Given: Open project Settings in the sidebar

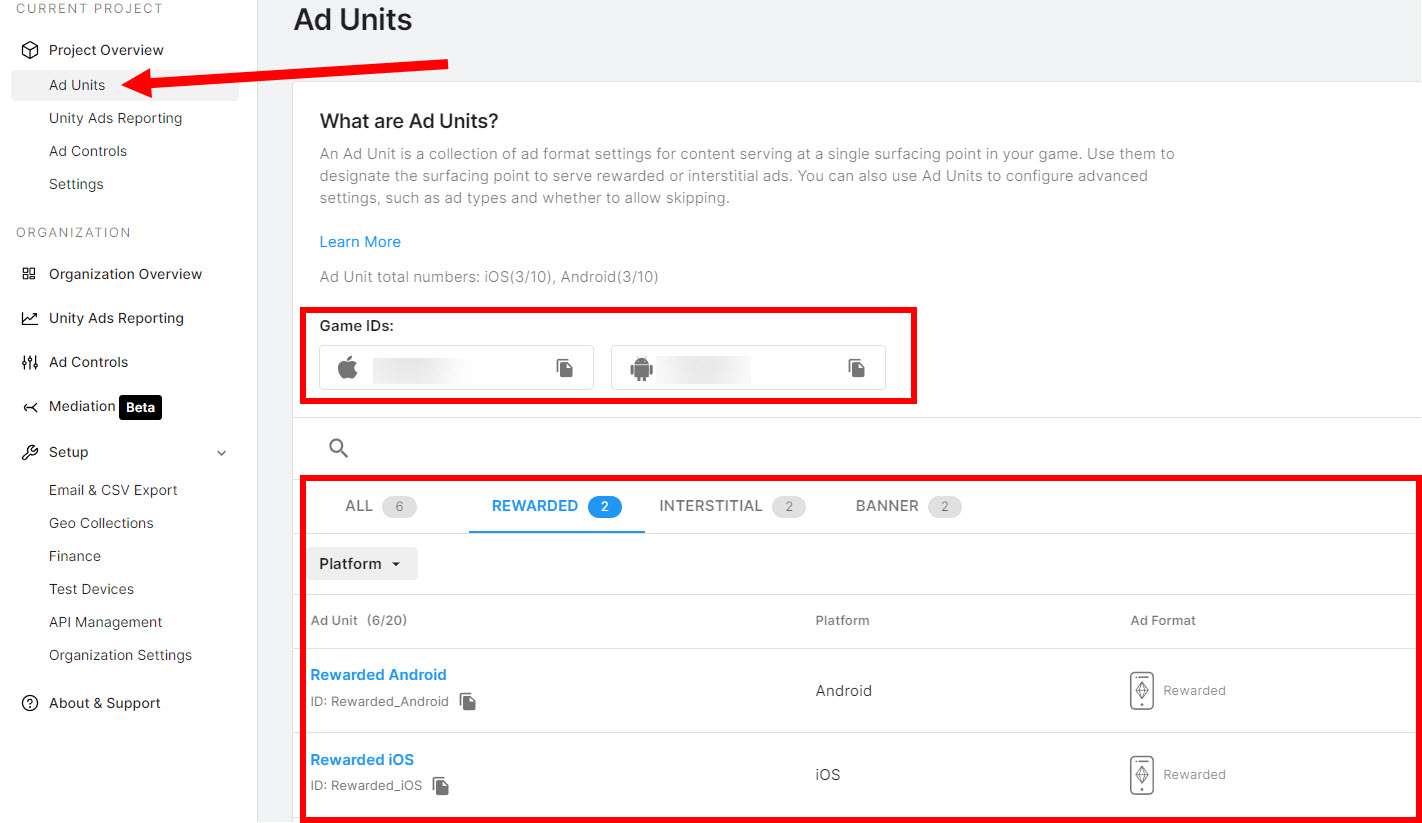Looking at the screenshot, I should tap(76, 184).
